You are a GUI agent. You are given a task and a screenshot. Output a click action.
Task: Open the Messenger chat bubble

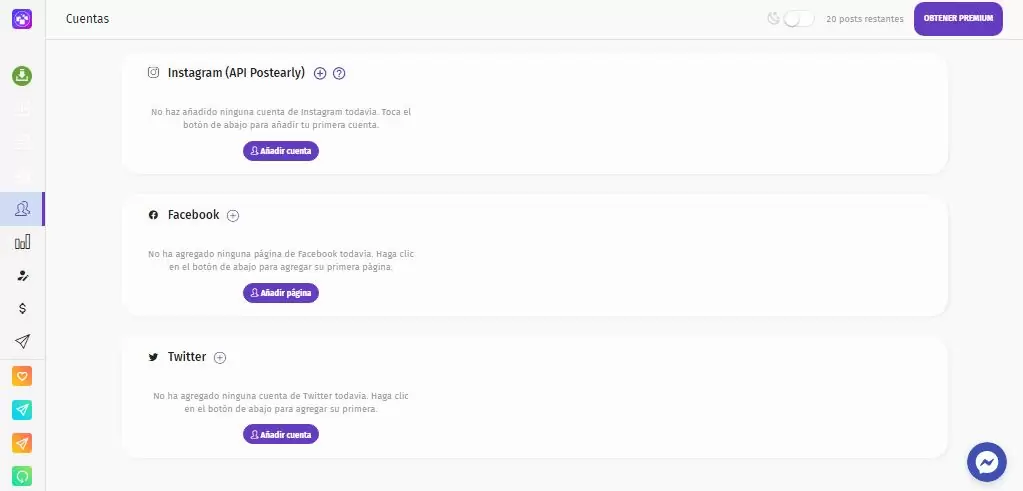987,462
